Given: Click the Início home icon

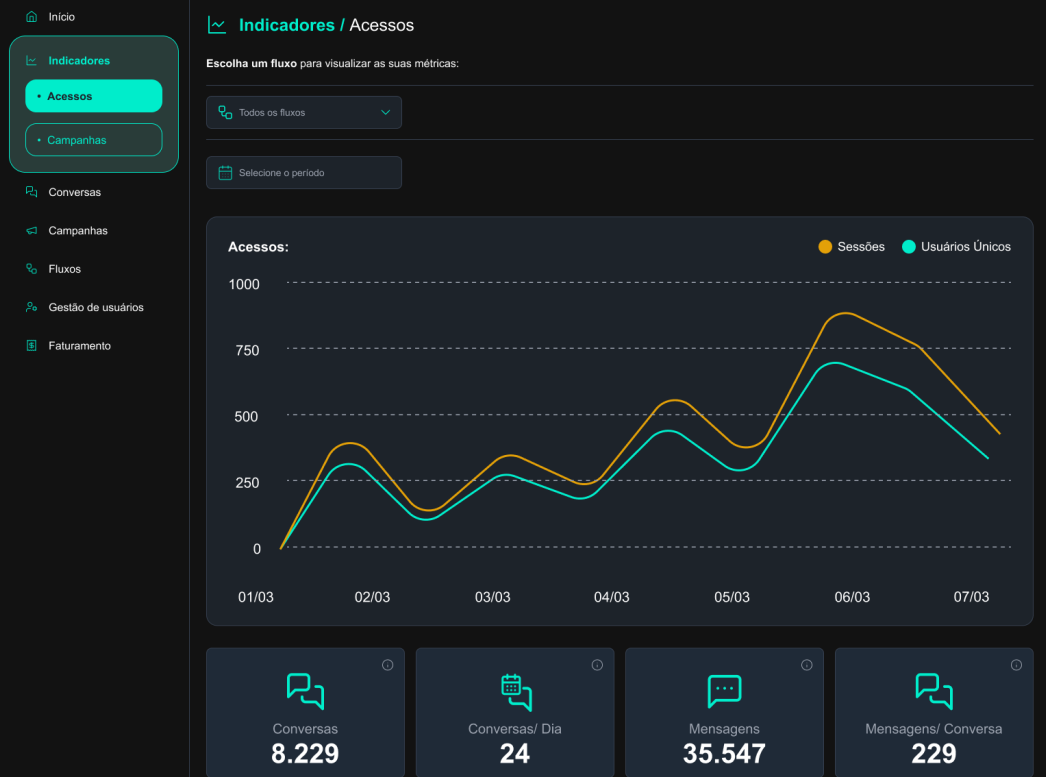Looking at the screenshot, I should coord(30,16).
